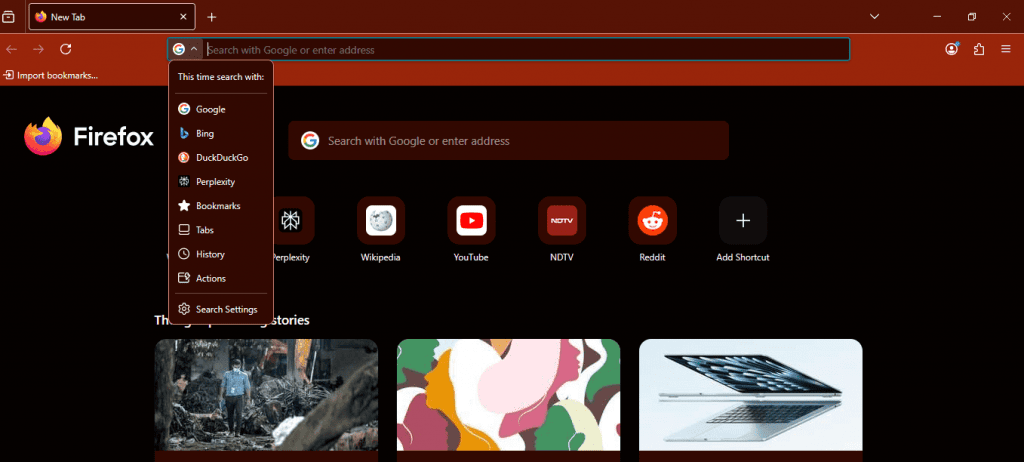Expand the List all tabs chevron
Screen dimensions: 1024x462
(x=874, y=17)
